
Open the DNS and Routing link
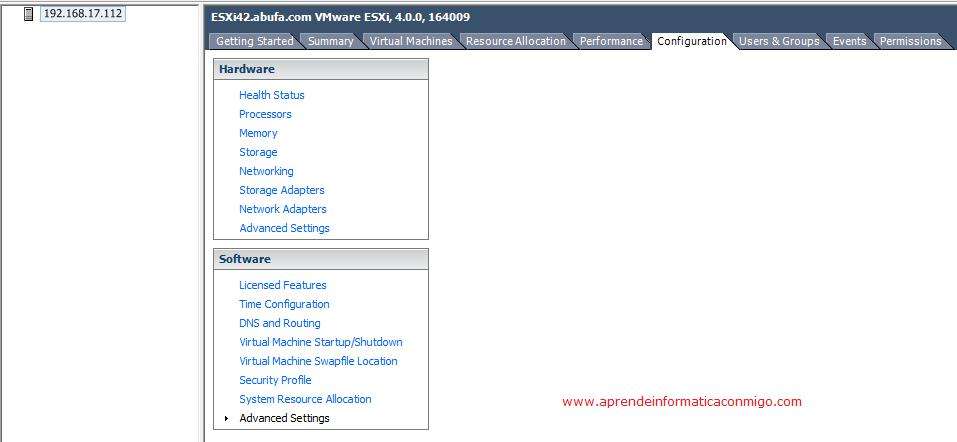280,323
